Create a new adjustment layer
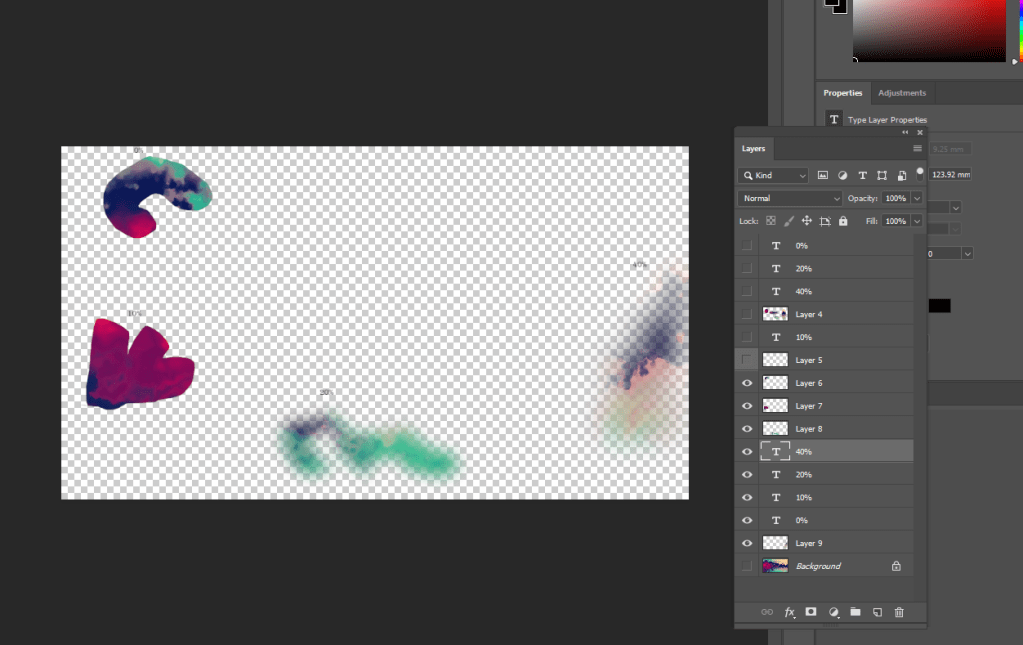 click(833, 612)
